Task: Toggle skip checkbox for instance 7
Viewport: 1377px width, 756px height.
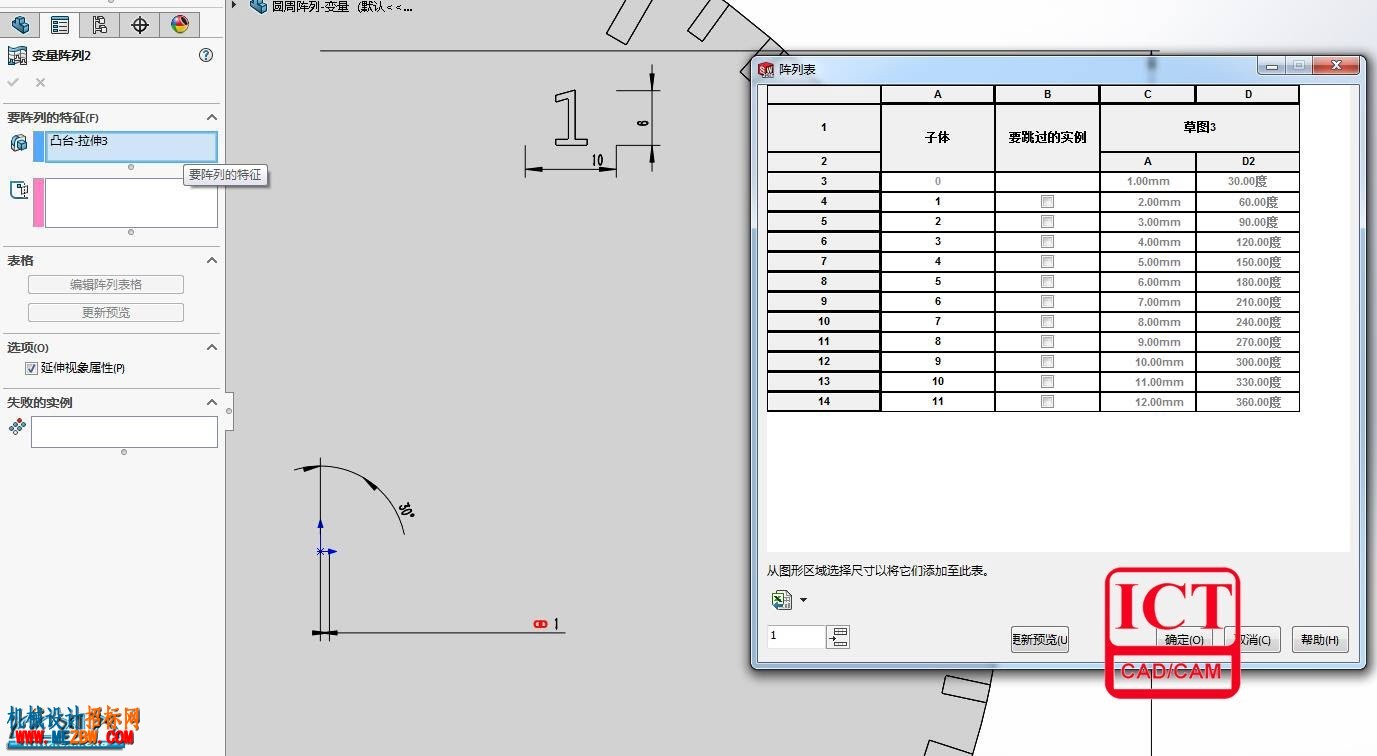Action: (x=1047, y=322)
